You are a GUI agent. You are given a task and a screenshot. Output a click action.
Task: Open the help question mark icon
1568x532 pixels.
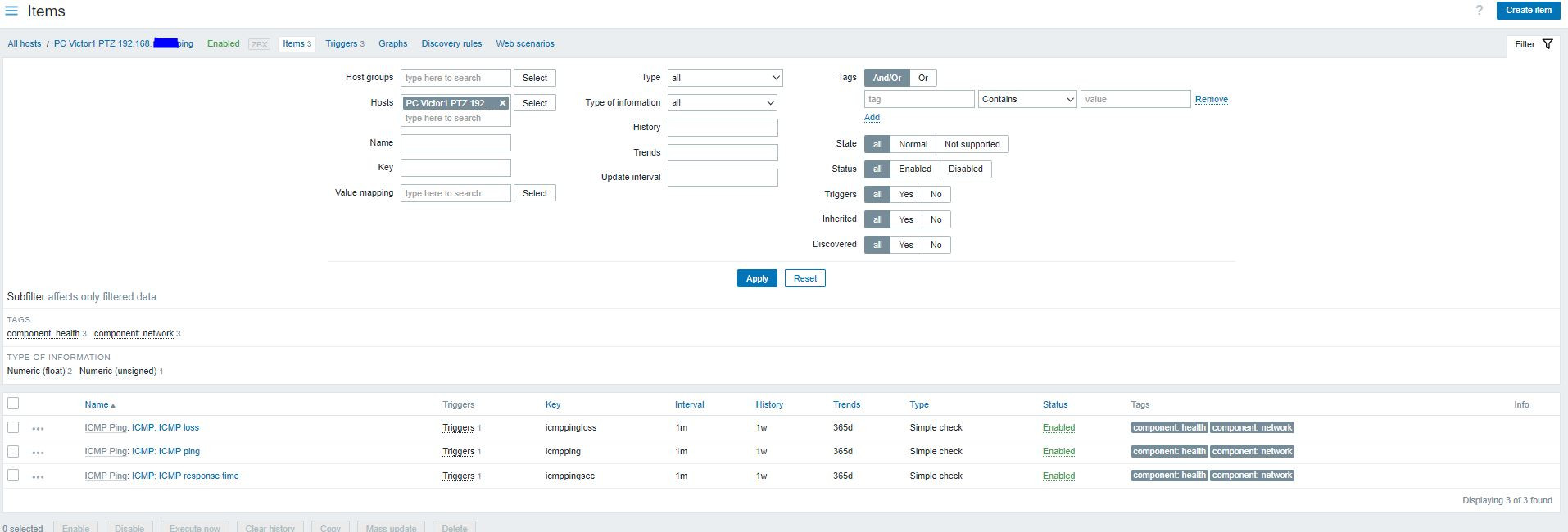1479,10
